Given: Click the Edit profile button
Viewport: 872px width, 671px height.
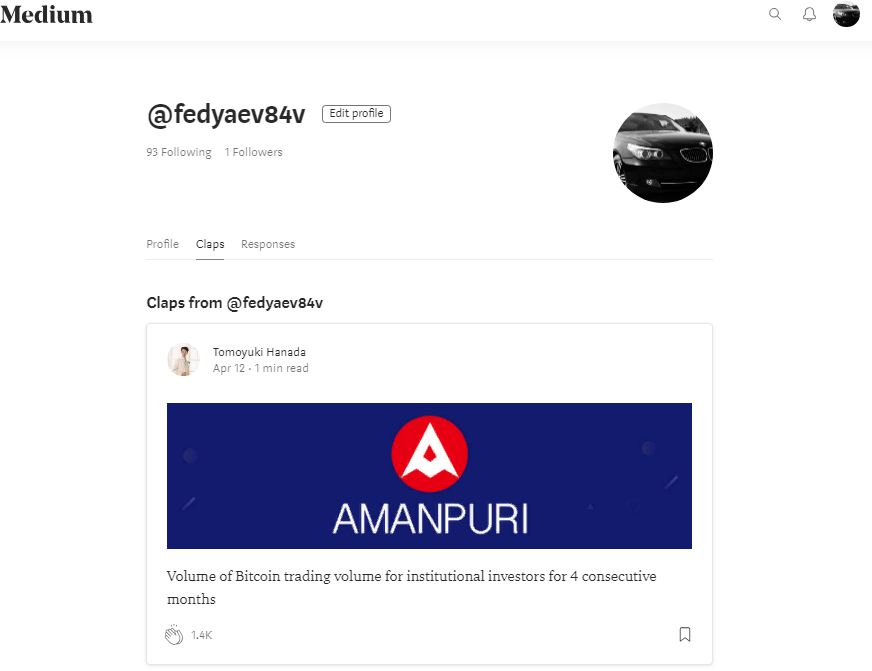Looking at the screenshot, I should point(356,113).
